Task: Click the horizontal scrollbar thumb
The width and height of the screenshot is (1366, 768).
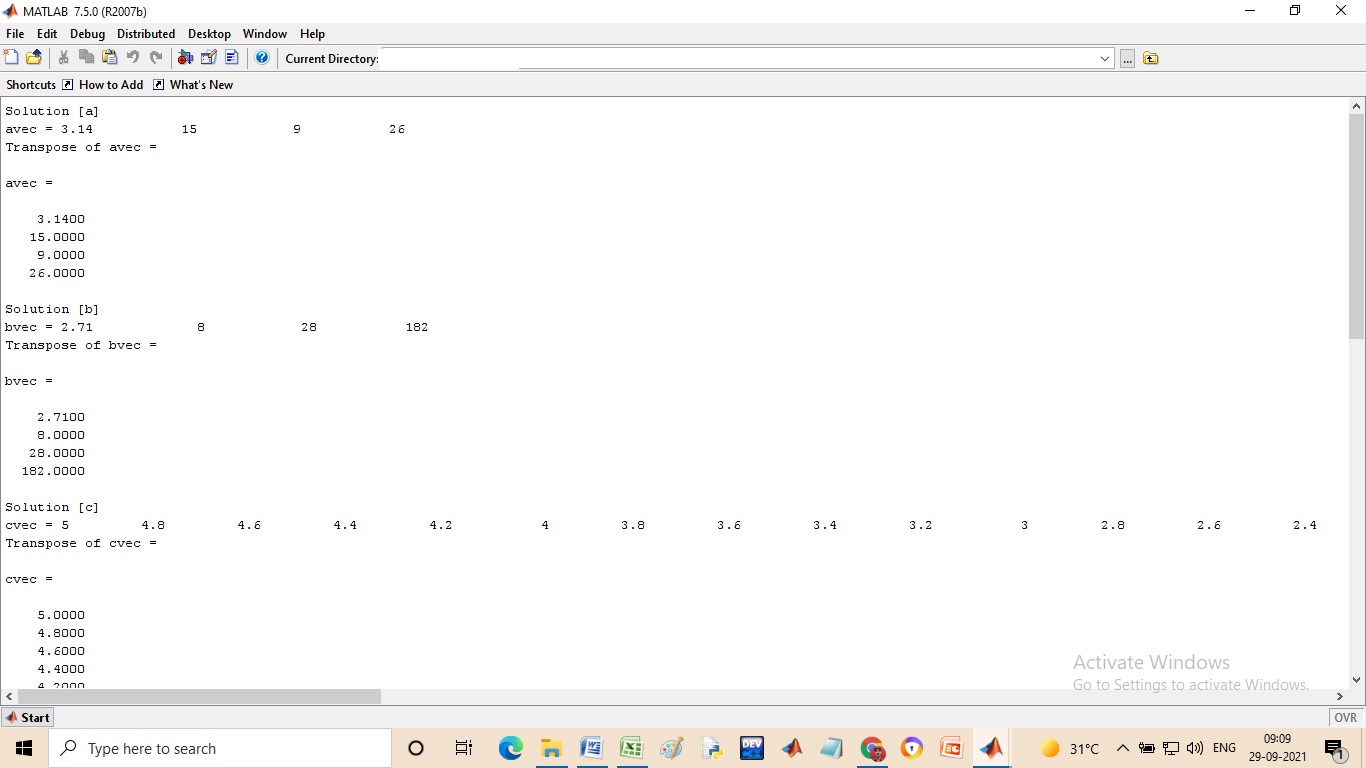Action: [x=199, y=696]
